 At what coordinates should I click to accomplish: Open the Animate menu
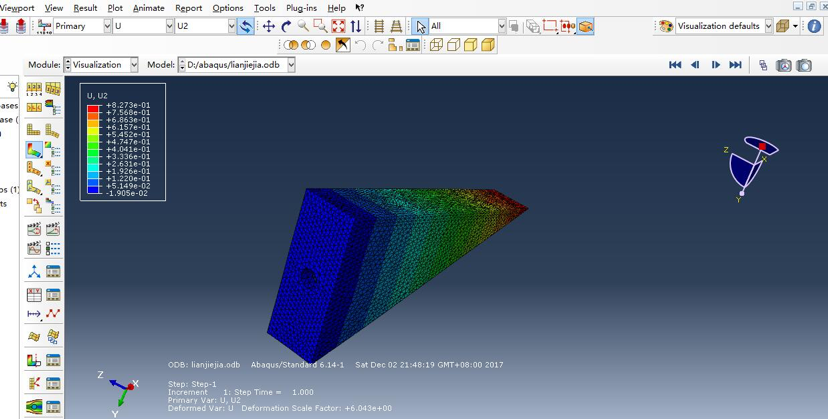pyautogui.click(x=148, y=8)
